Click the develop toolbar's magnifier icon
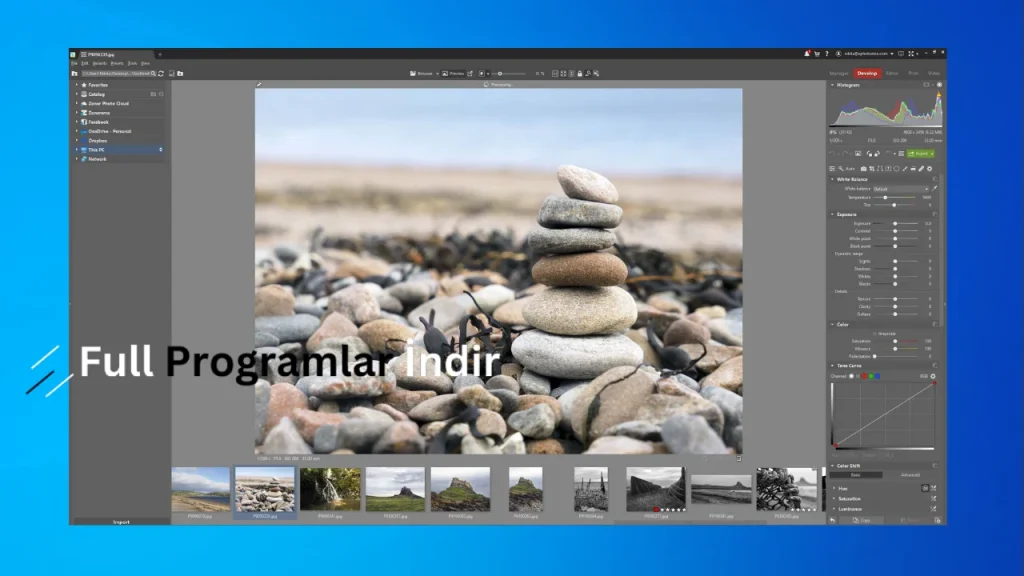Image resolution: width=1024 pixels, height=576 pixels. pos(840,168)
